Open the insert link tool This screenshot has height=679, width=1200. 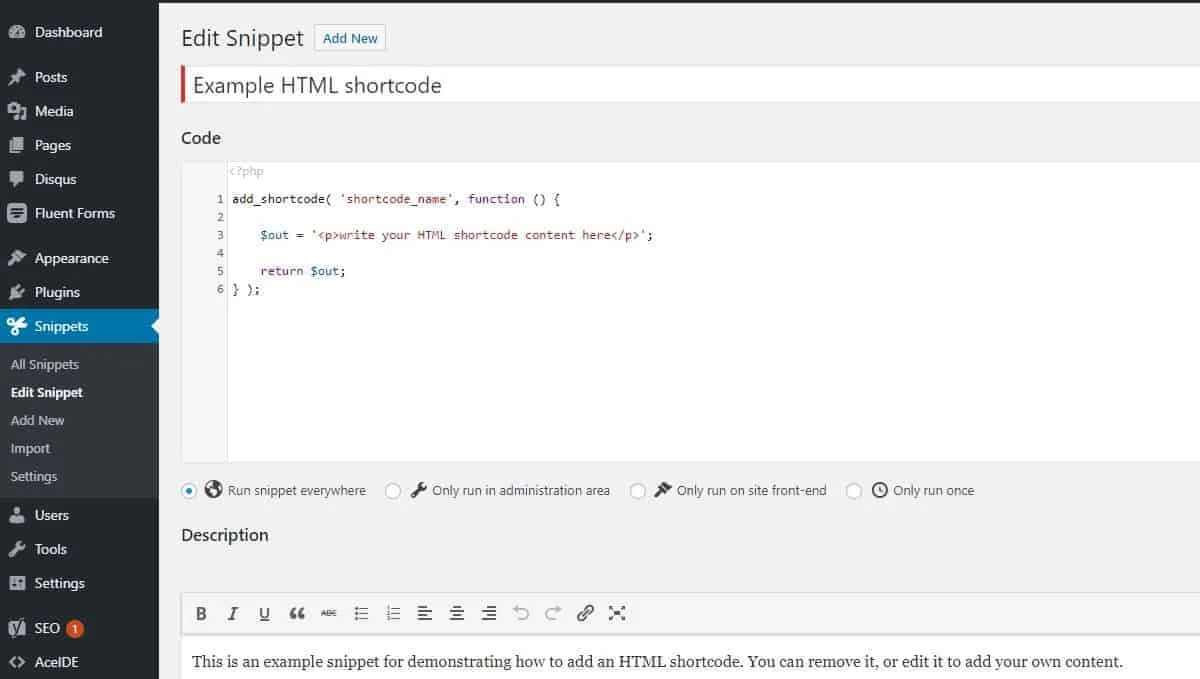pos(586,613)
